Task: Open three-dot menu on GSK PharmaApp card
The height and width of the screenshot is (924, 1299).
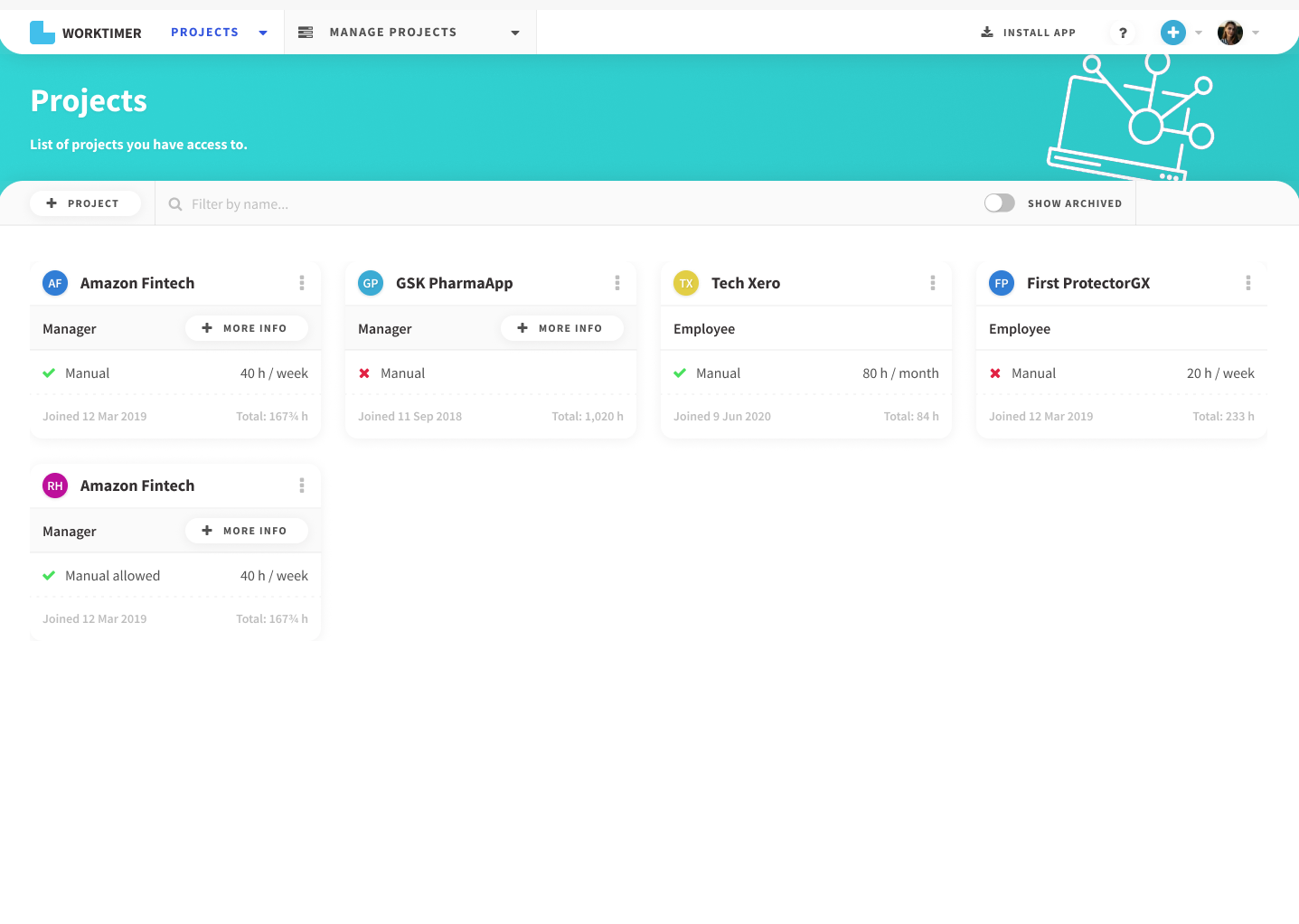Action: pyautogui.click(x=617, y=283)
